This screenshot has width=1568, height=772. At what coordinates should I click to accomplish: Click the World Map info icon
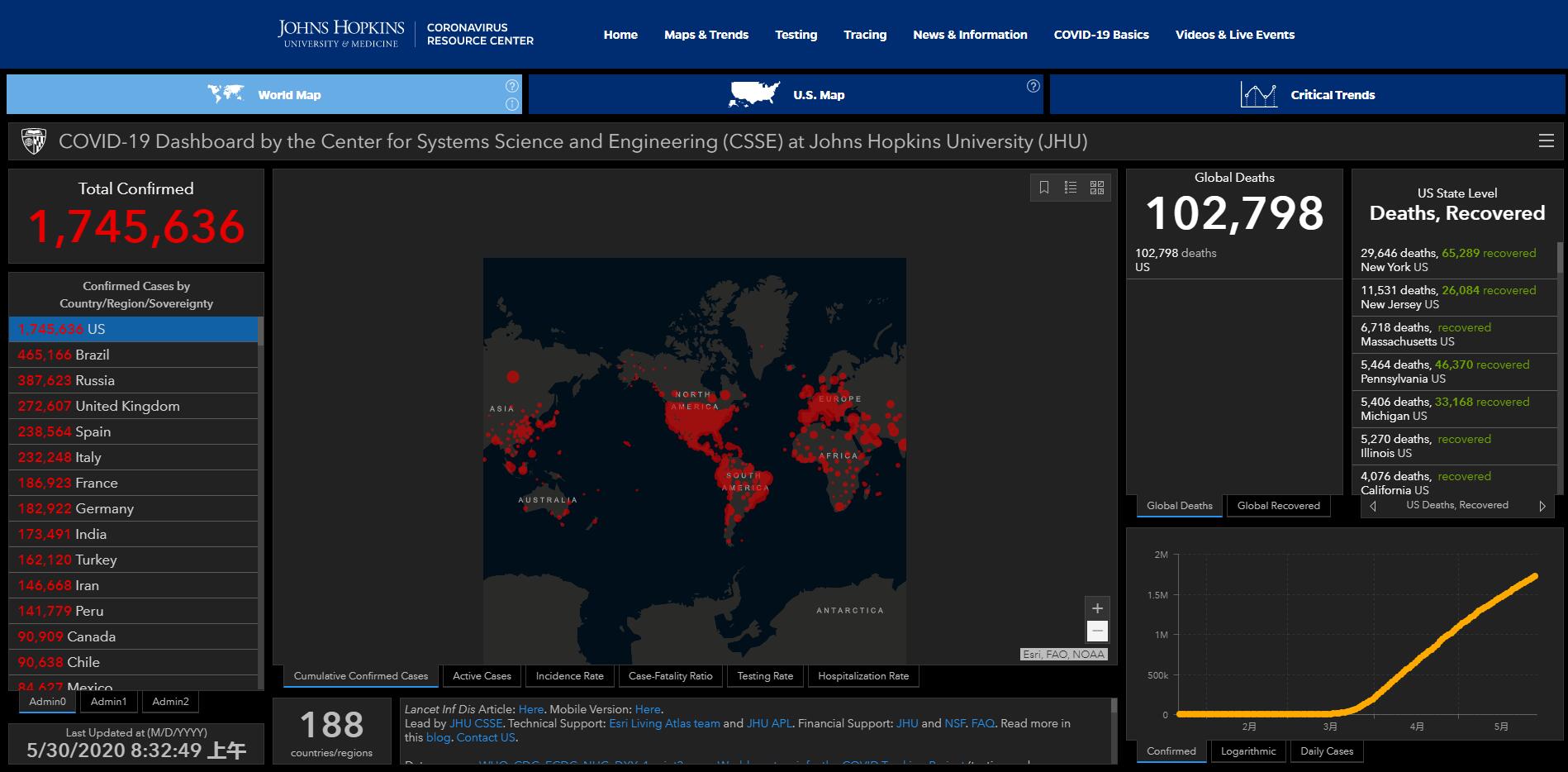coord(512,104)
